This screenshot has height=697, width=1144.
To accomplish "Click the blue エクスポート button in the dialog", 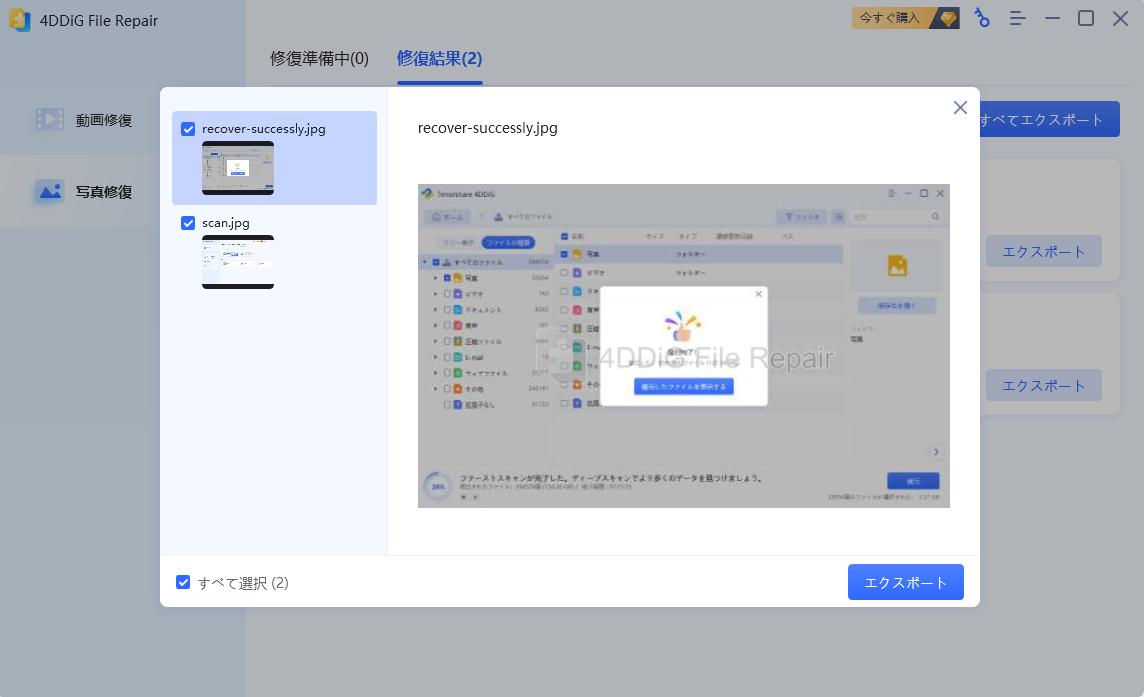I will point(905,581).
